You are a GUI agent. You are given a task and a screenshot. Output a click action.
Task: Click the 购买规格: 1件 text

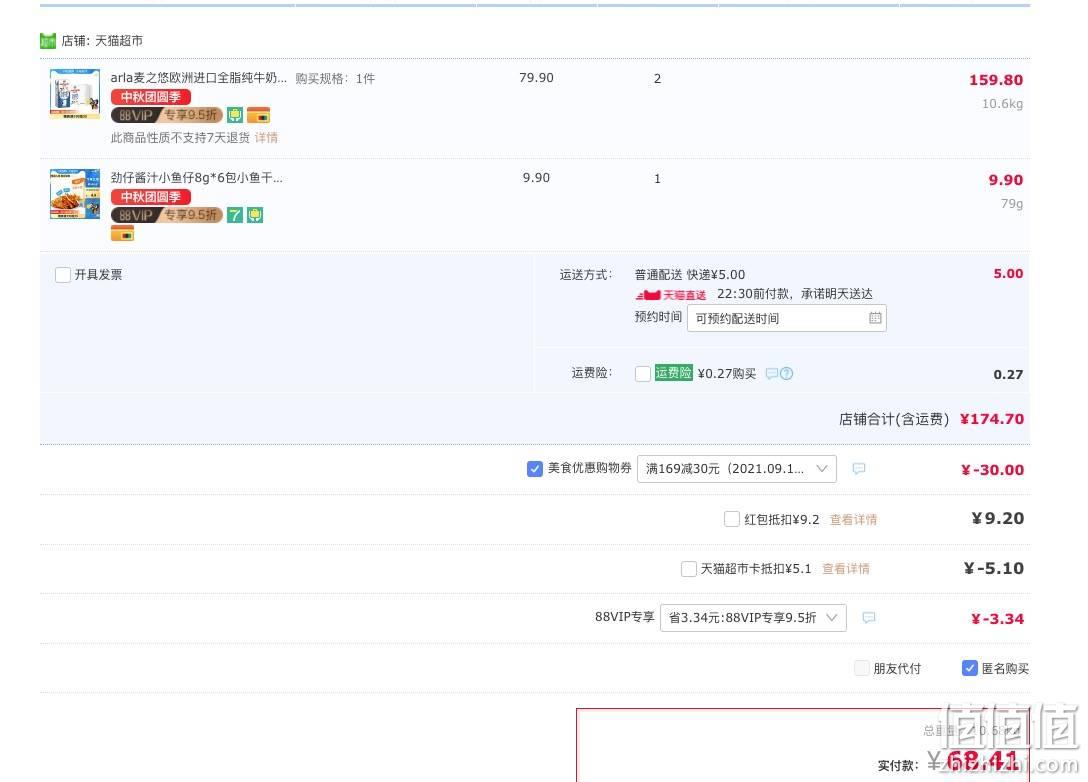pos(335,78)
